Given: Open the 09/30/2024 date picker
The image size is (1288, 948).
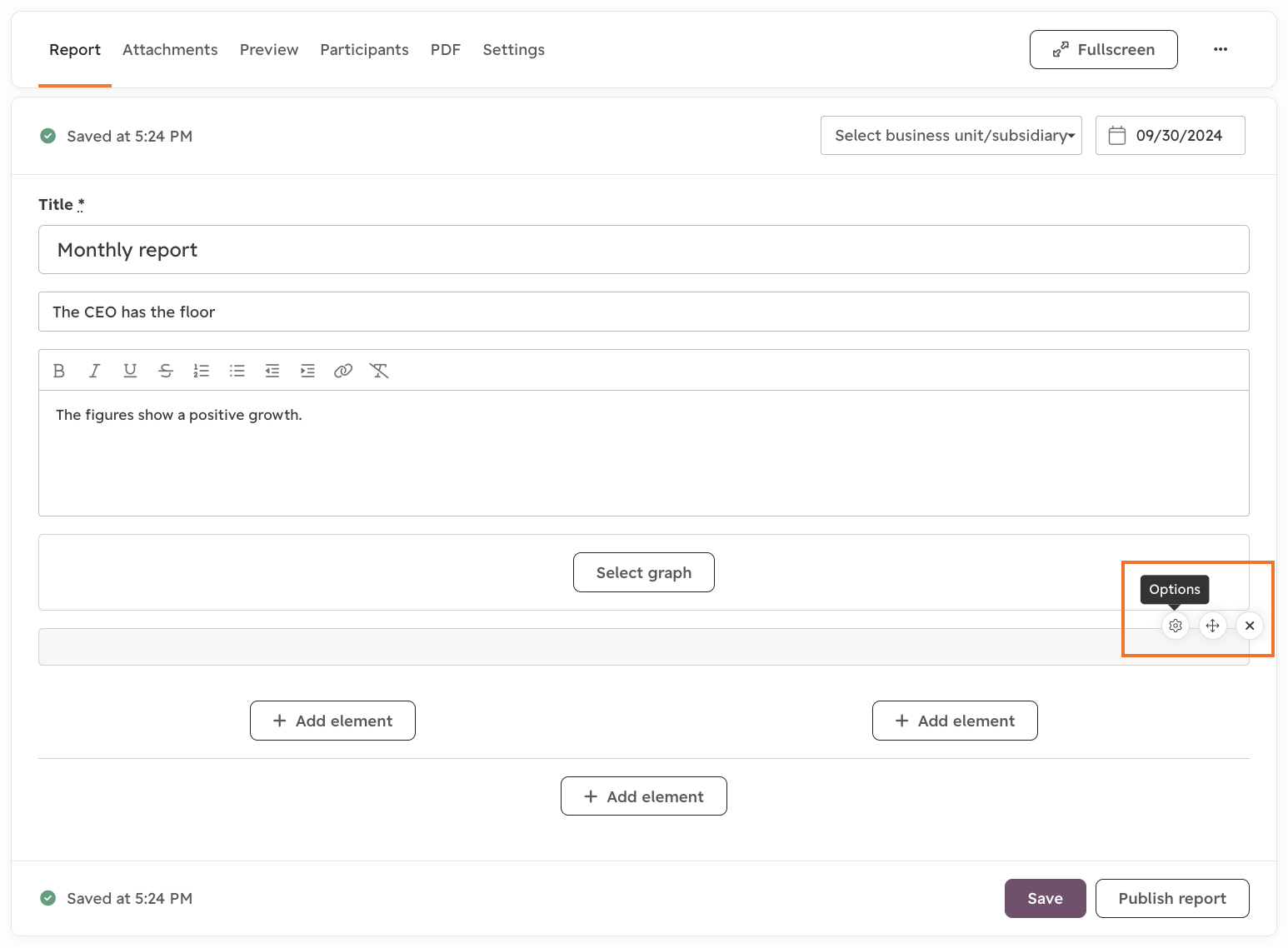Looking at the screenshot, I should [x=1171, y=136].
